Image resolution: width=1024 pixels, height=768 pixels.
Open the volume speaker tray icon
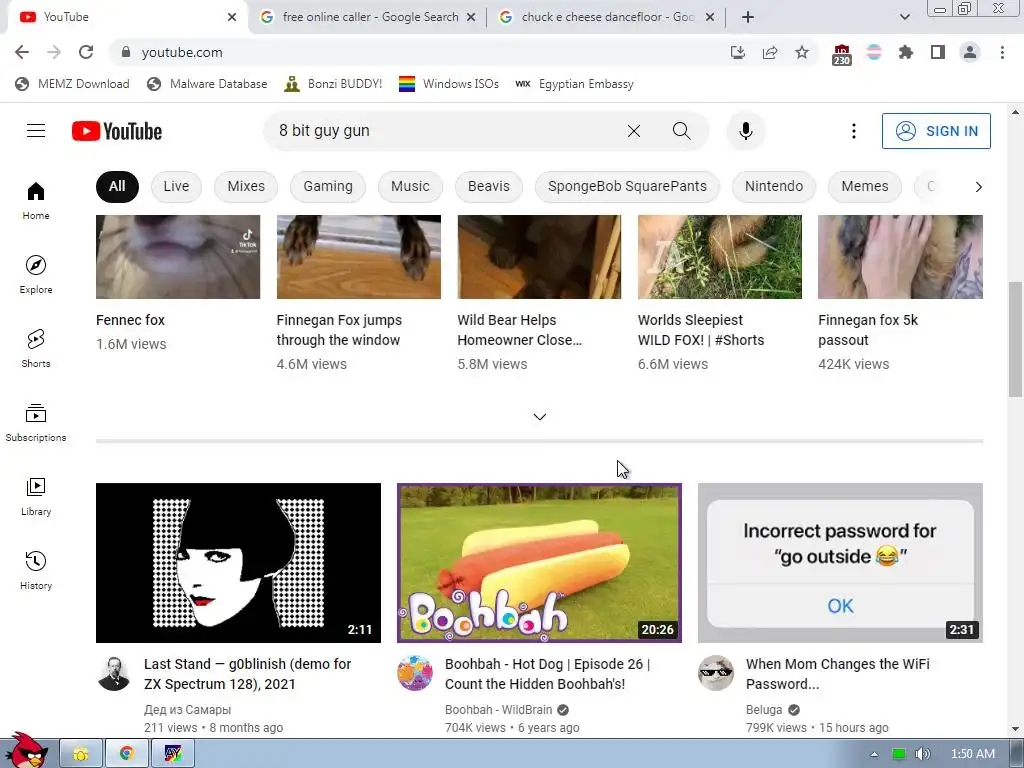coord(922,754)
